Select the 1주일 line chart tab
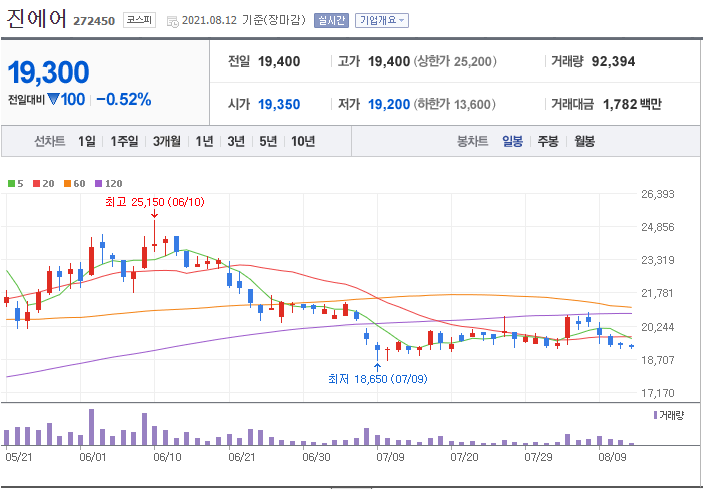This screenshot has width=703, height=489. (124, 142)
